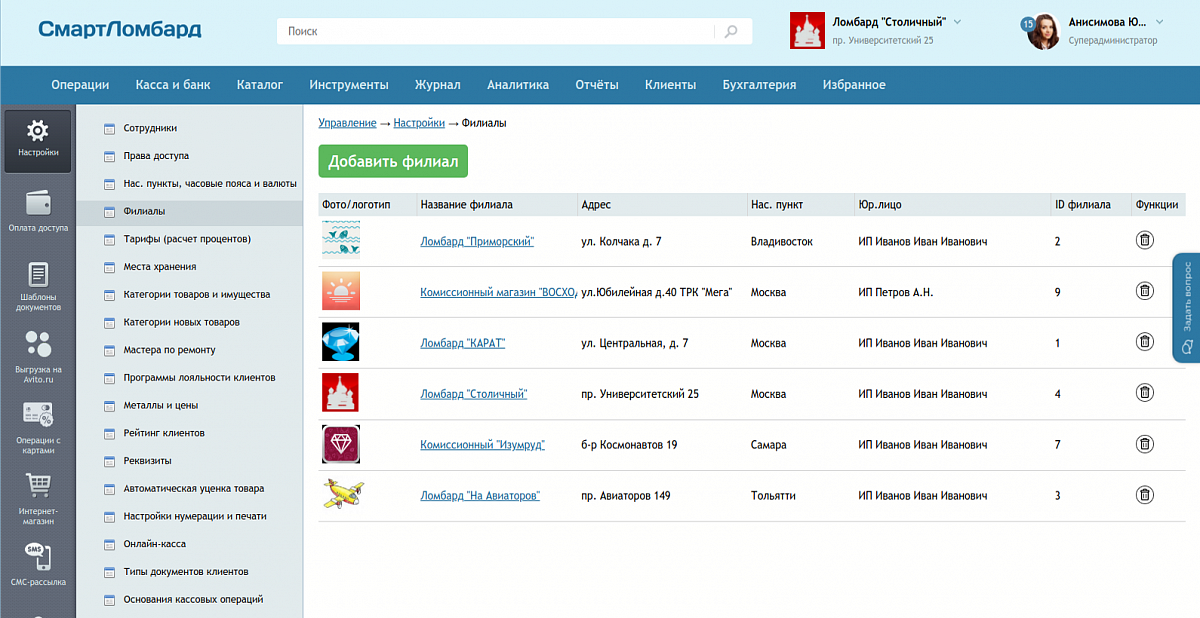This screenshot has width=1200, height=618.
Task: Click the search magnifier icon
Action: pyautogui.click(x=732, y=32)
